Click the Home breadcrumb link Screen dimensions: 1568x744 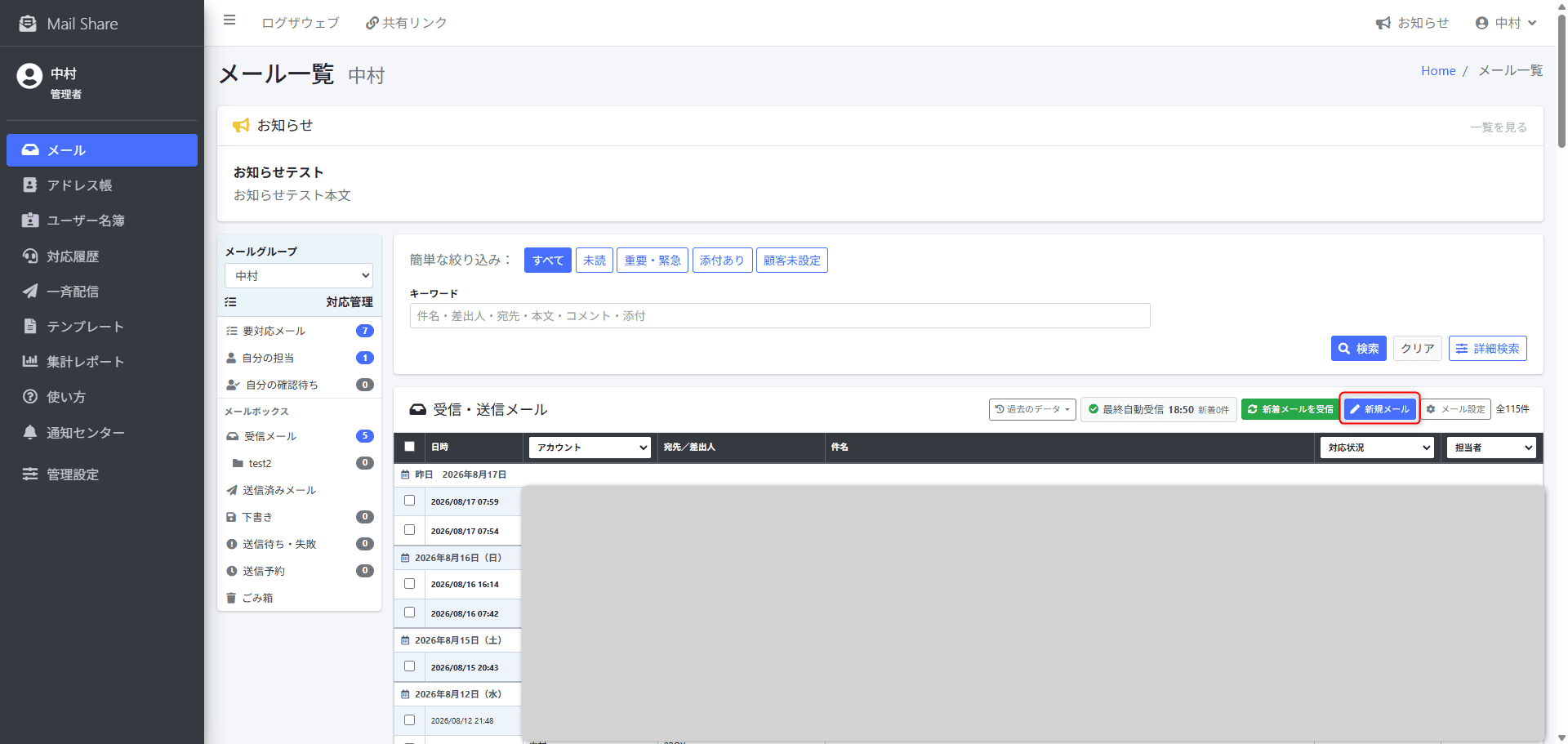1438,71
